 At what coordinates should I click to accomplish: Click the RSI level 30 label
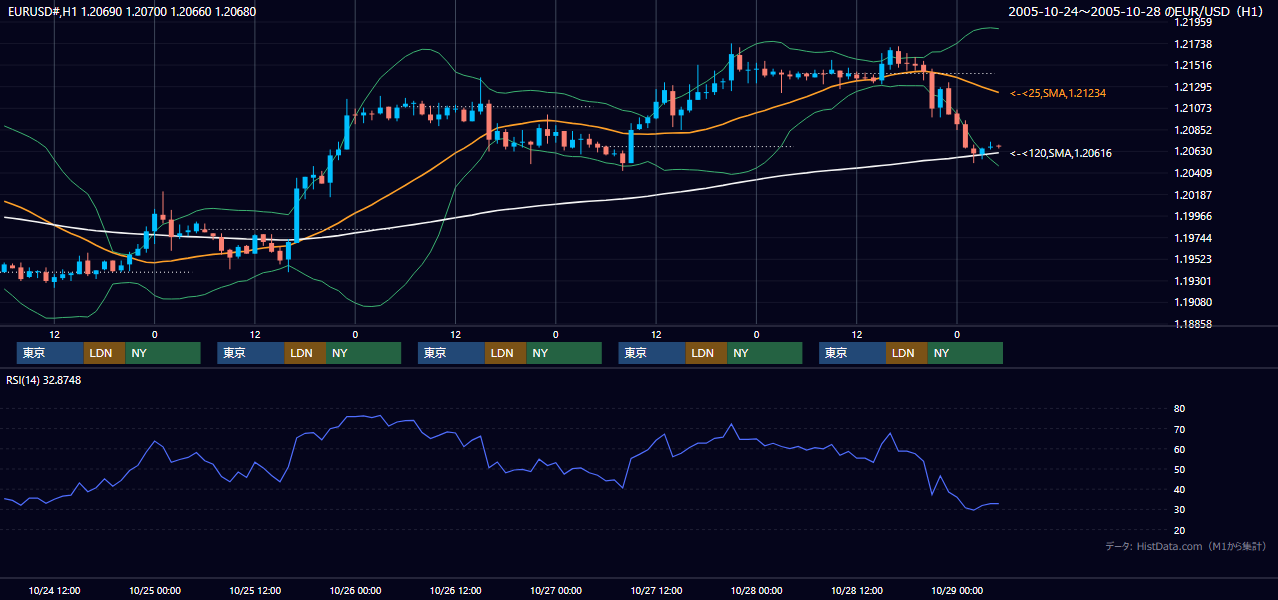1179,510
